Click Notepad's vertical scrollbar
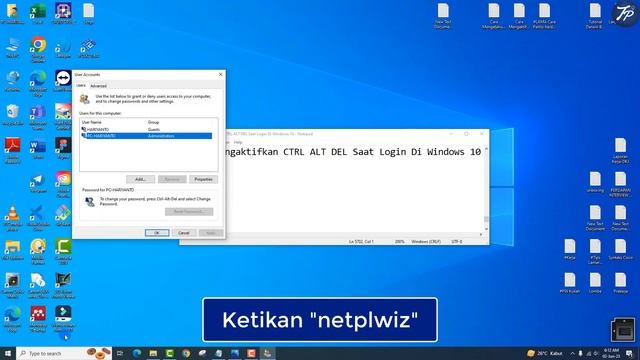The image size is (640, 360). [486, 189]
